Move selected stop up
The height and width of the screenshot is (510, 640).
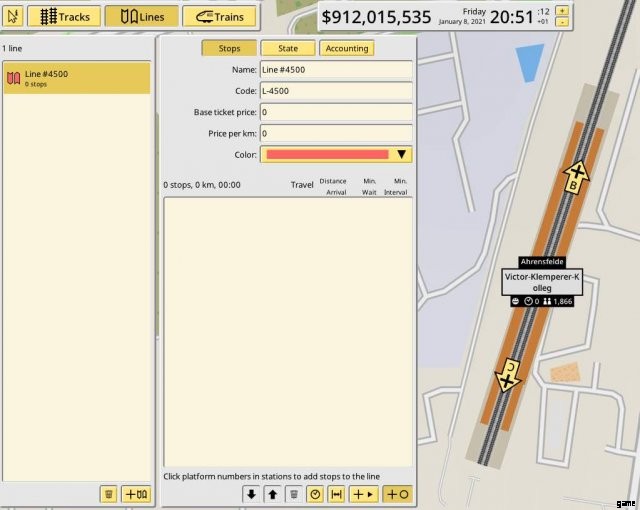tap(272, 494)
